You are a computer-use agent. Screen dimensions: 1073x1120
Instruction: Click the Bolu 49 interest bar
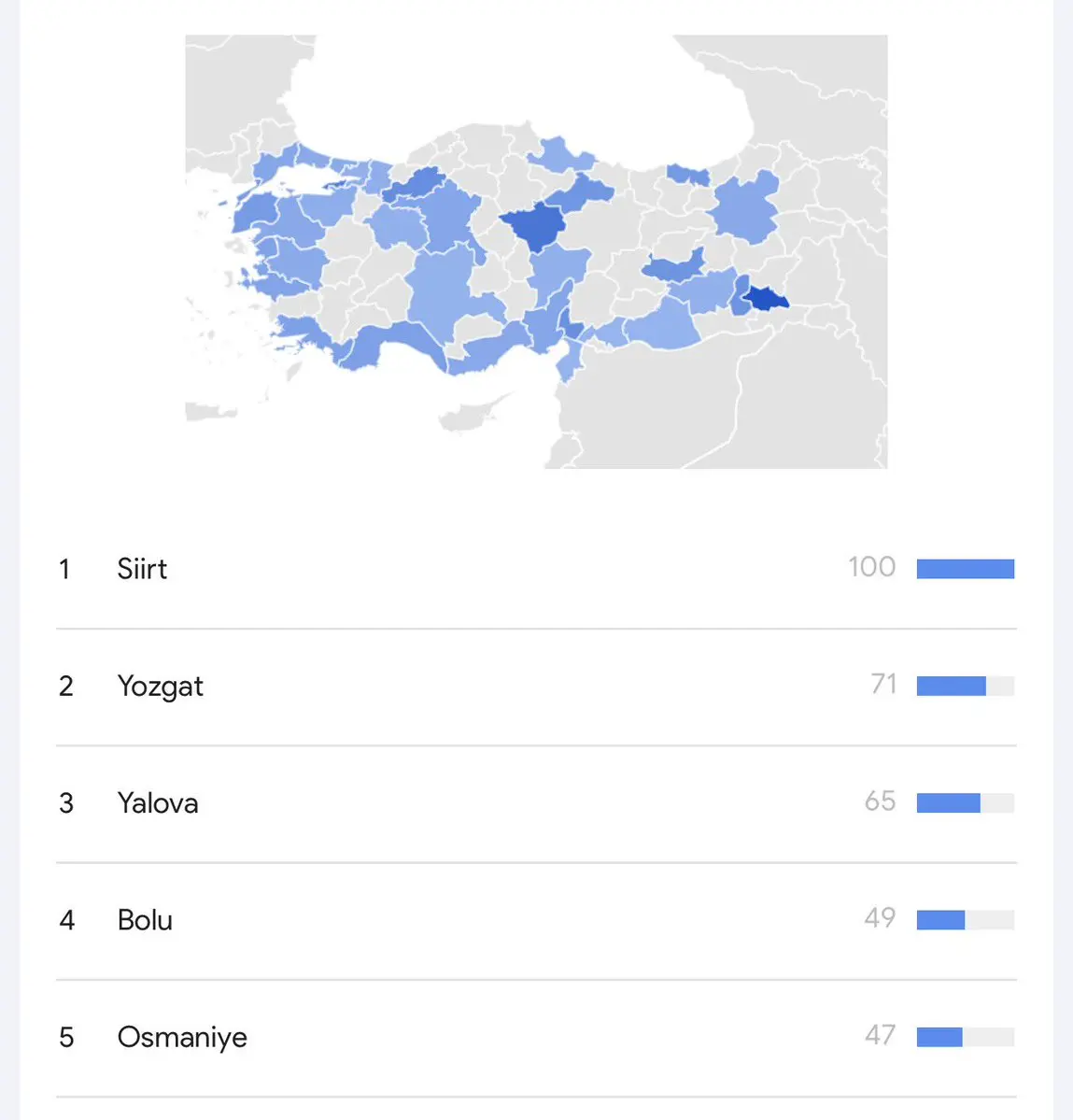click(966, 920)
